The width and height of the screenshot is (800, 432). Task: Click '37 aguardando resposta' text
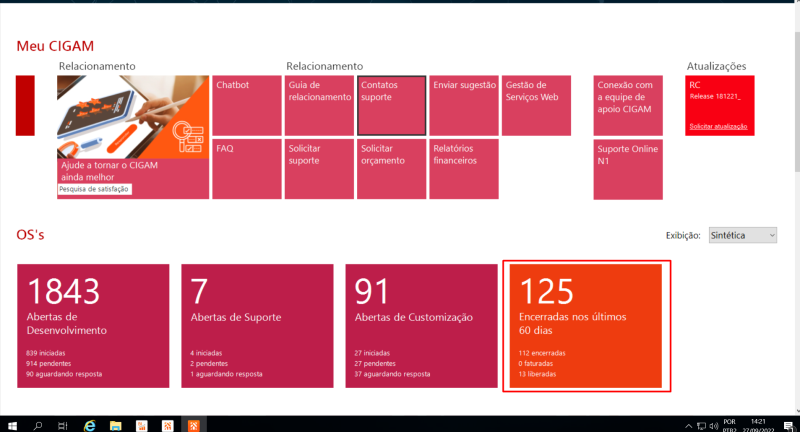[392, 374]
